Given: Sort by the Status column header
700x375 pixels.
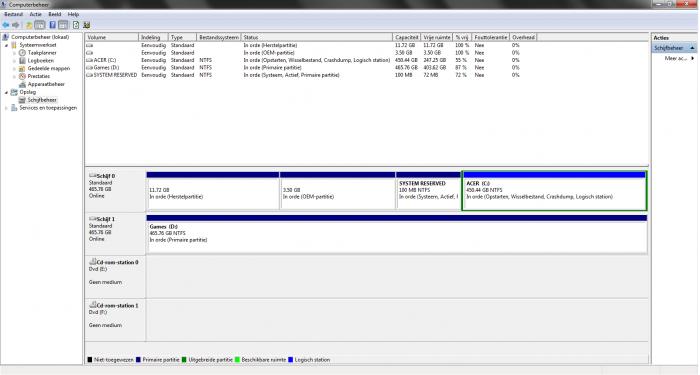Looking at the screenshot, I should coord(317,38).
